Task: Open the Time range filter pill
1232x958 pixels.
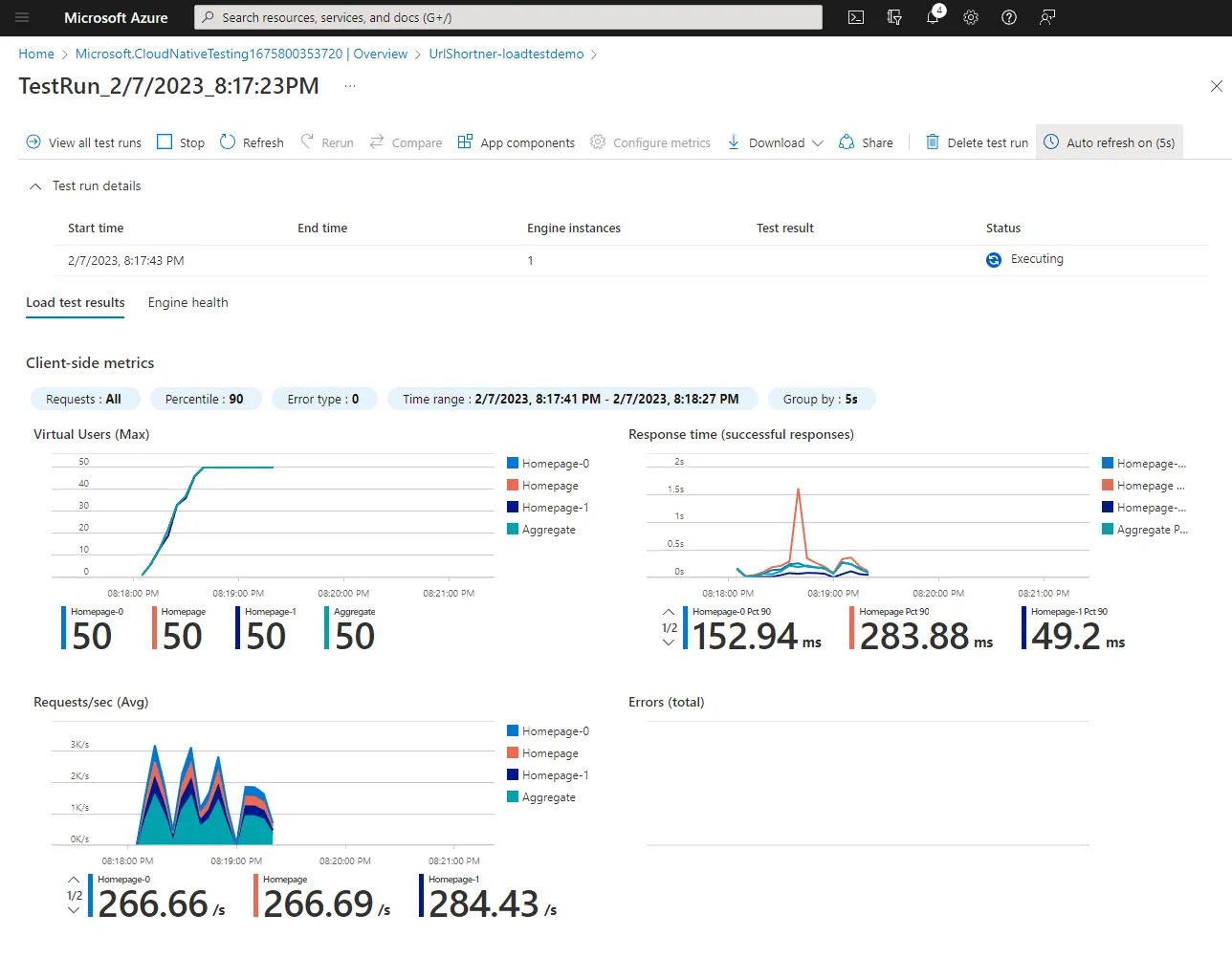Action: tap(572, 399)
